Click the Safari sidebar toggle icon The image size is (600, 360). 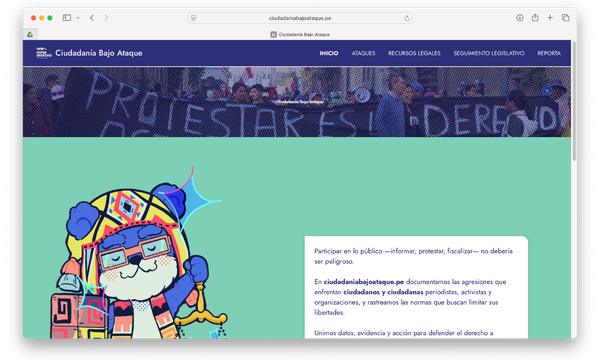[67, 18]
